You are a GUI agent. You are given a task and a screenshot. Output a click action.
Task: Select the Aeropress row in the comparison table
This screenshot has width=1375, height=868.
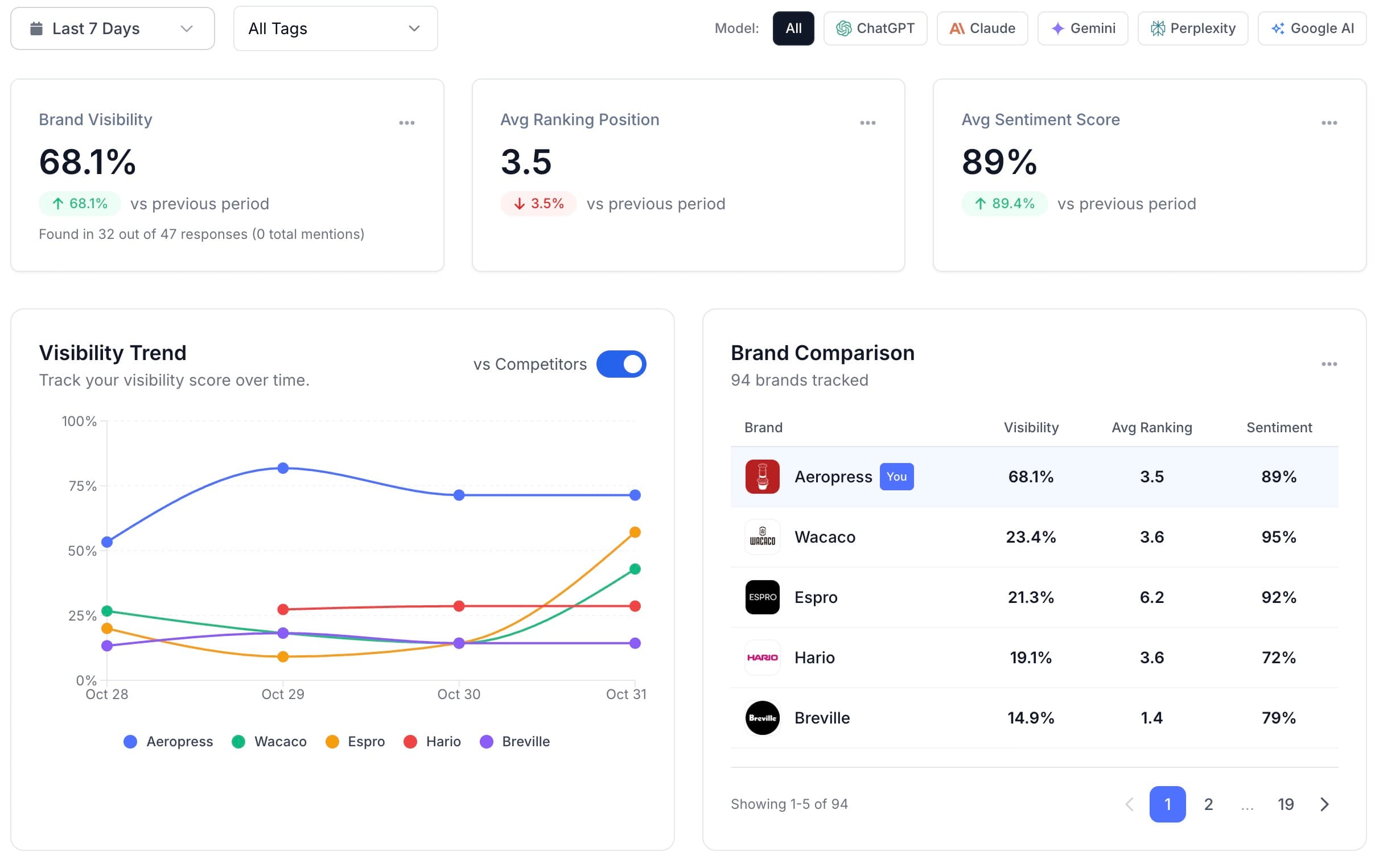coord(971,477)
